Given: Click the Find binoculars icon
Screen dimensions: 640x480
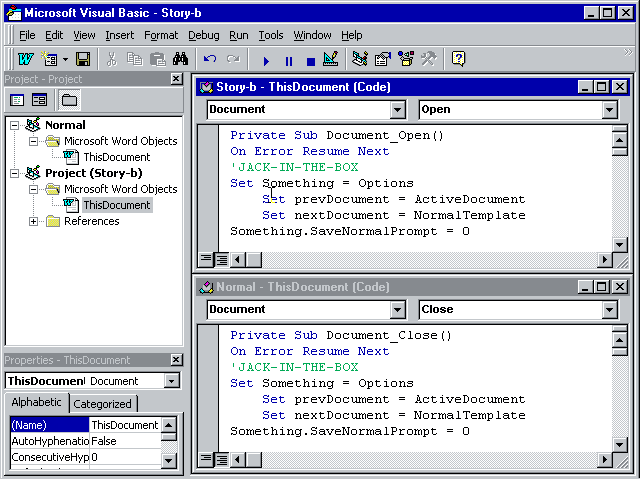Looking at the screenshot, I should pyautogui.click(x=180, y=60).
